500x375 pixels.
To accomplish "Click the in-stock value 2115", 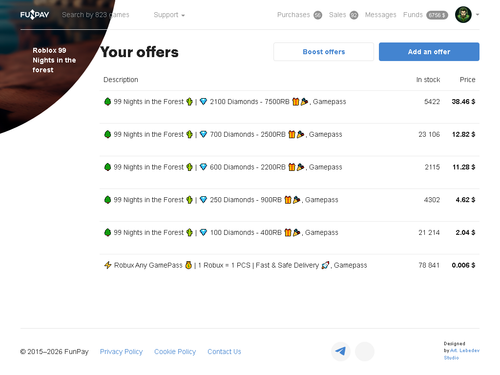I will (x=432, y=167).
